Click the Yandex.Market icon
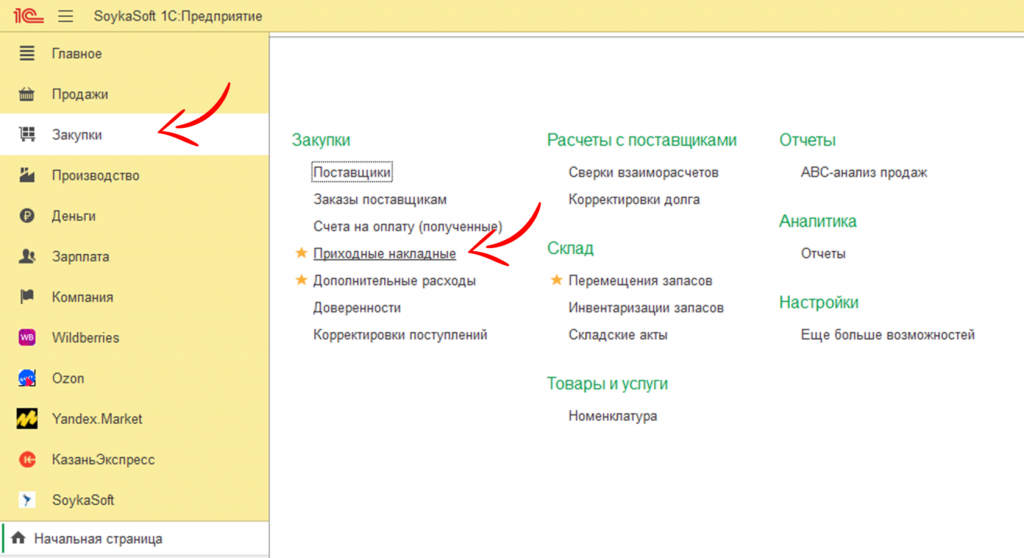This screenshot has height=558, width=1024. [28, 419]
